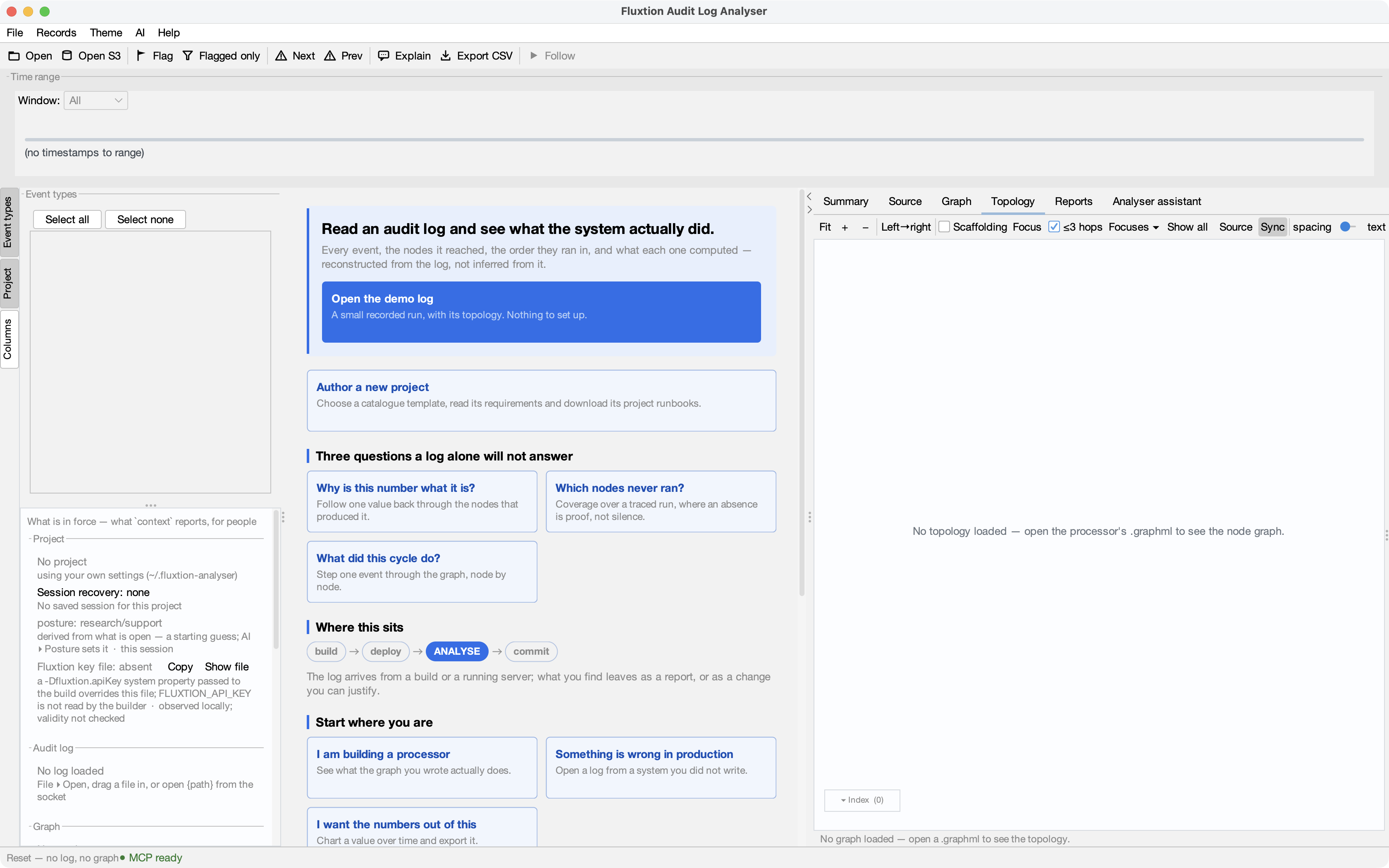This screenshot has height=868, width=1389.
Task: Open 'I am building a processor' card
Action: [x=422, y=768]
